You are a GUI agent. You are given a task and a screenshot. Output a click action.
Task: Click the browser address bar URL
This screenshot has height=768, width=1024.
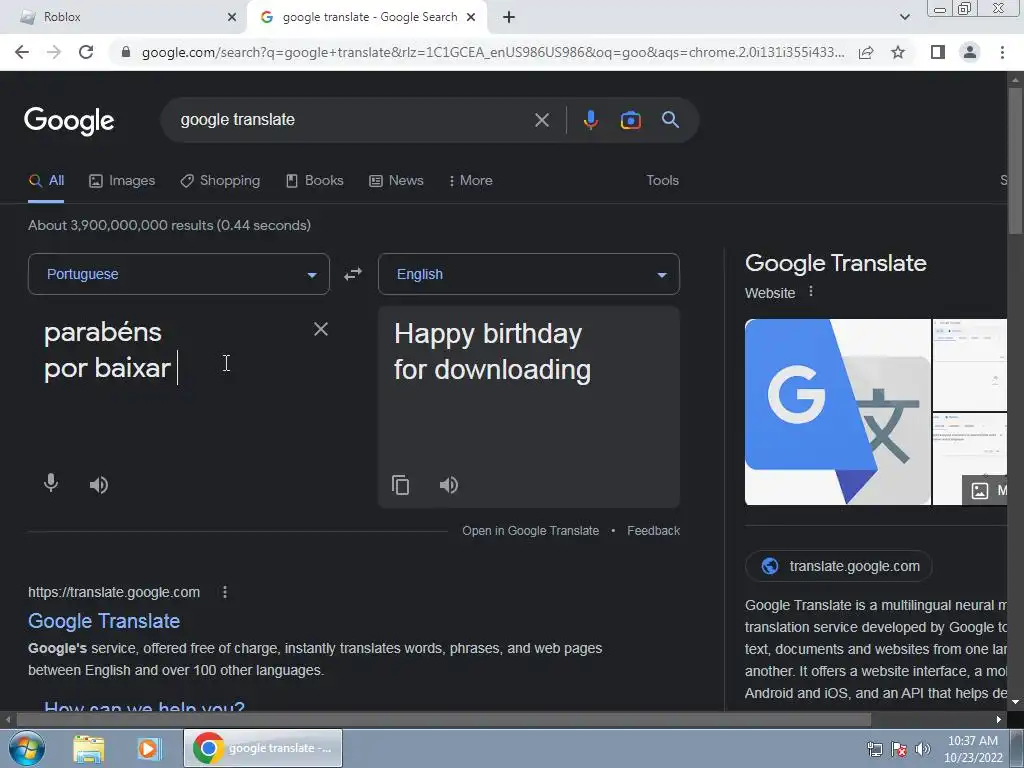pos(492,52)
